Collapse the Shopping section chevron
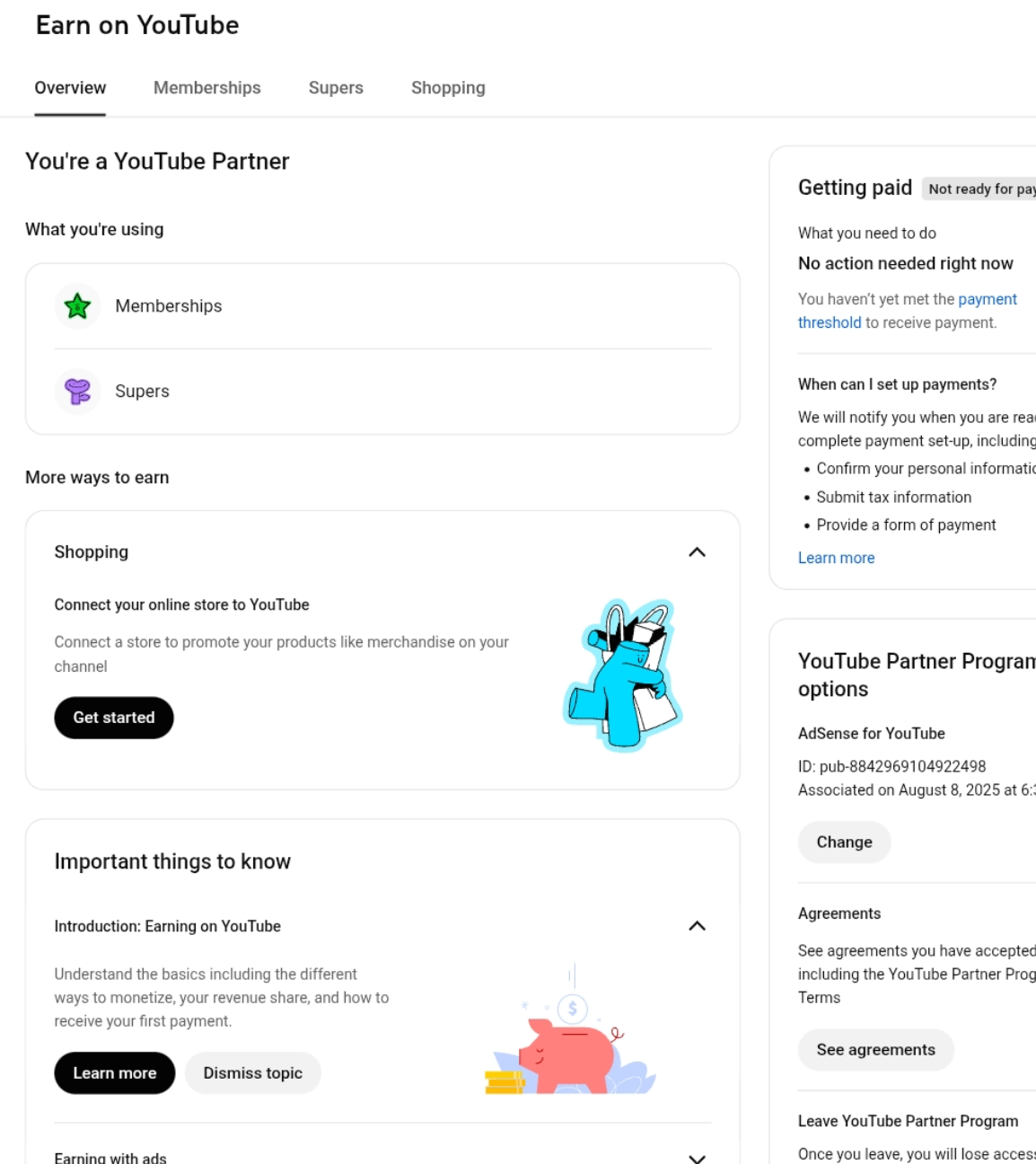 697,552
